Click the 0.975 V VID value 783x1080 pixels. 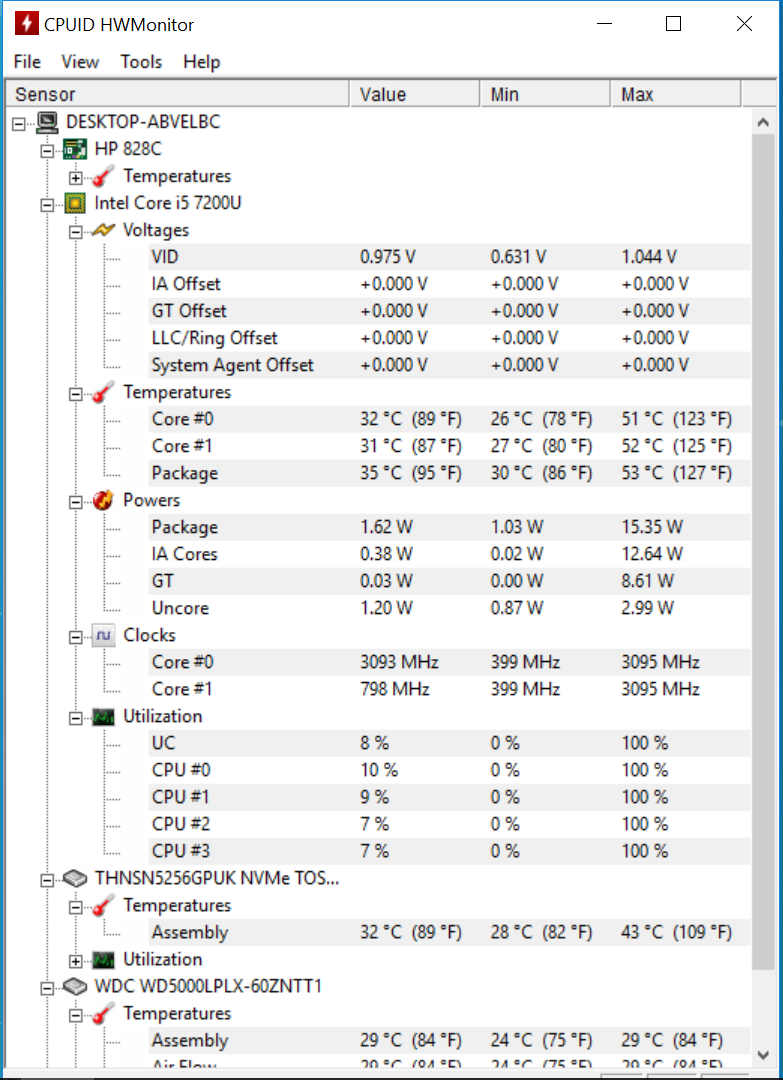[x=388, y=258]
